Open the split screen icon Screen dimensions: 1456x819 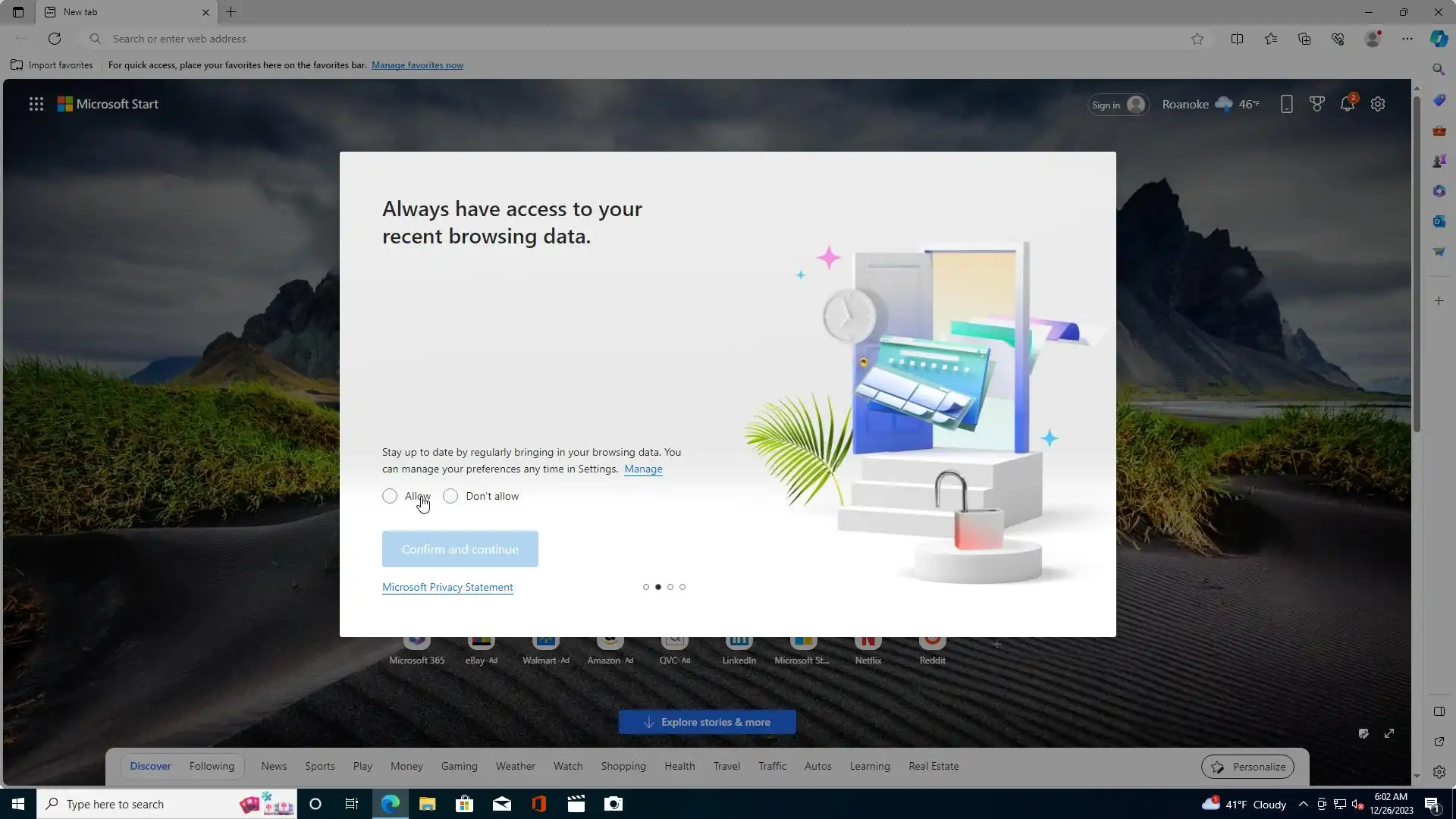click(1237, 39)
